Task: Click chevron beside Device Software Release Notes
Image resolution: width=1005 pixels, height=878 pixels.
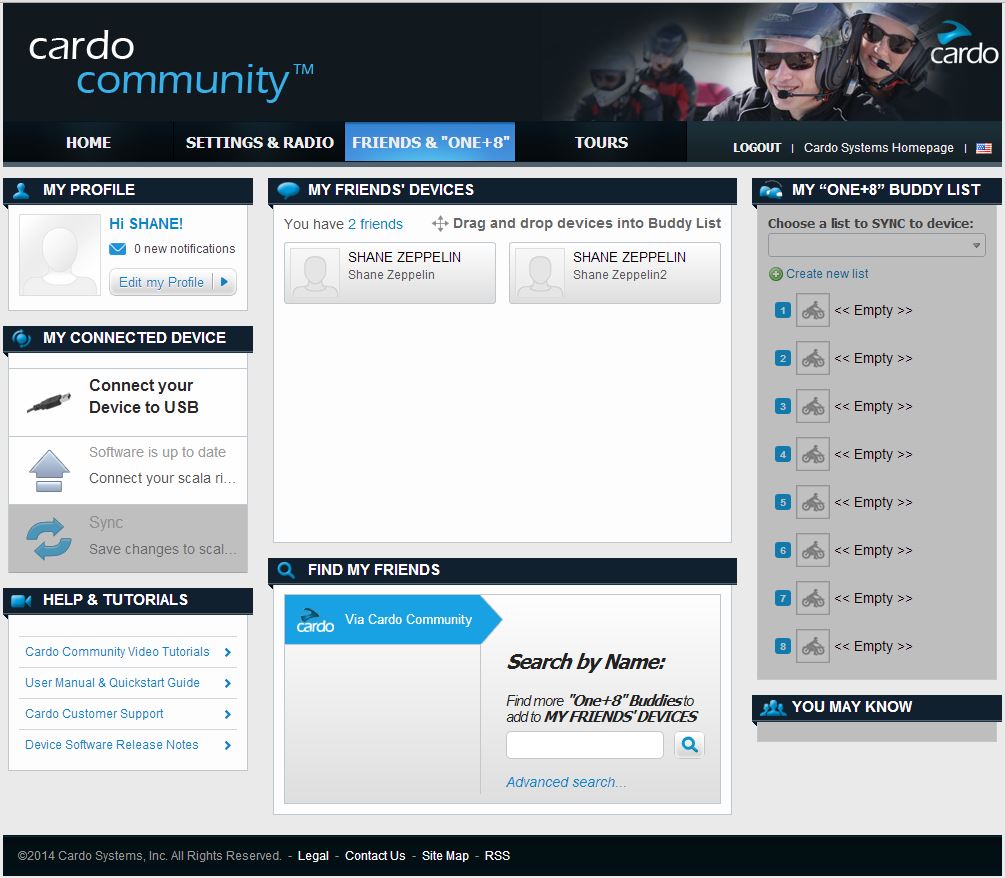Action: 228,745
